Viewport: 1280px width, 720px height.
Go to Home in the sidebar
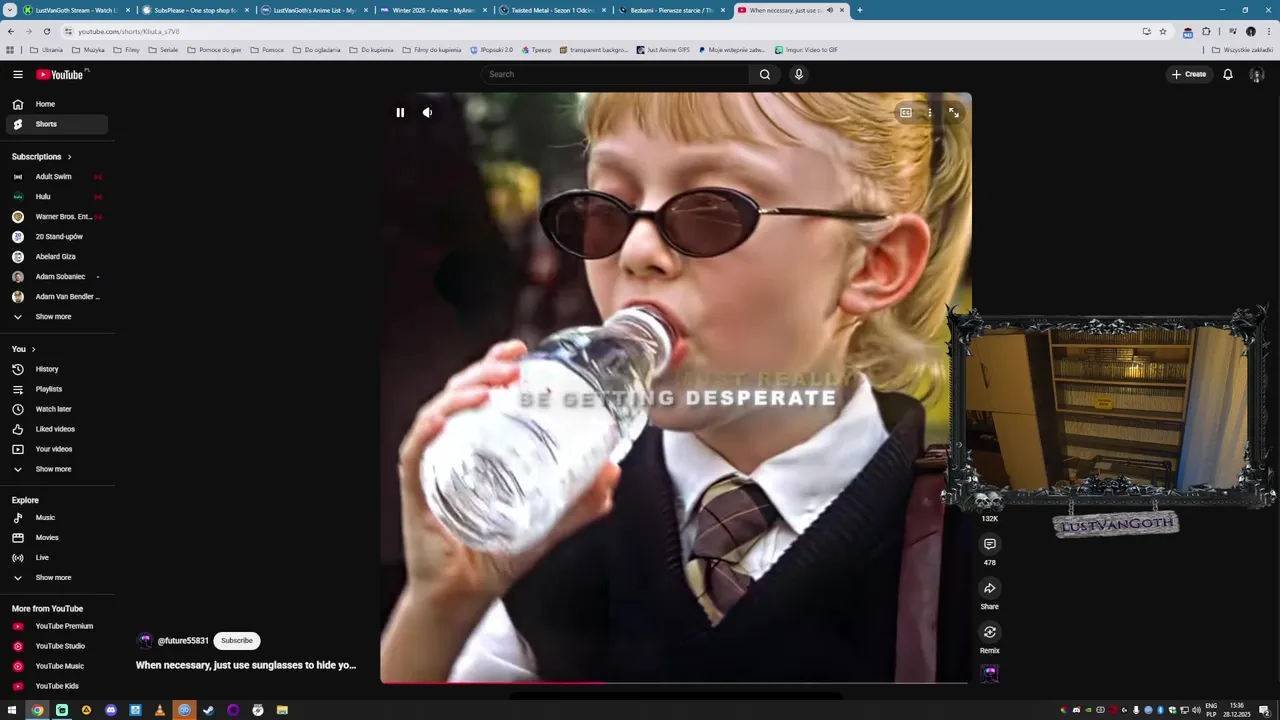[57, 104]
